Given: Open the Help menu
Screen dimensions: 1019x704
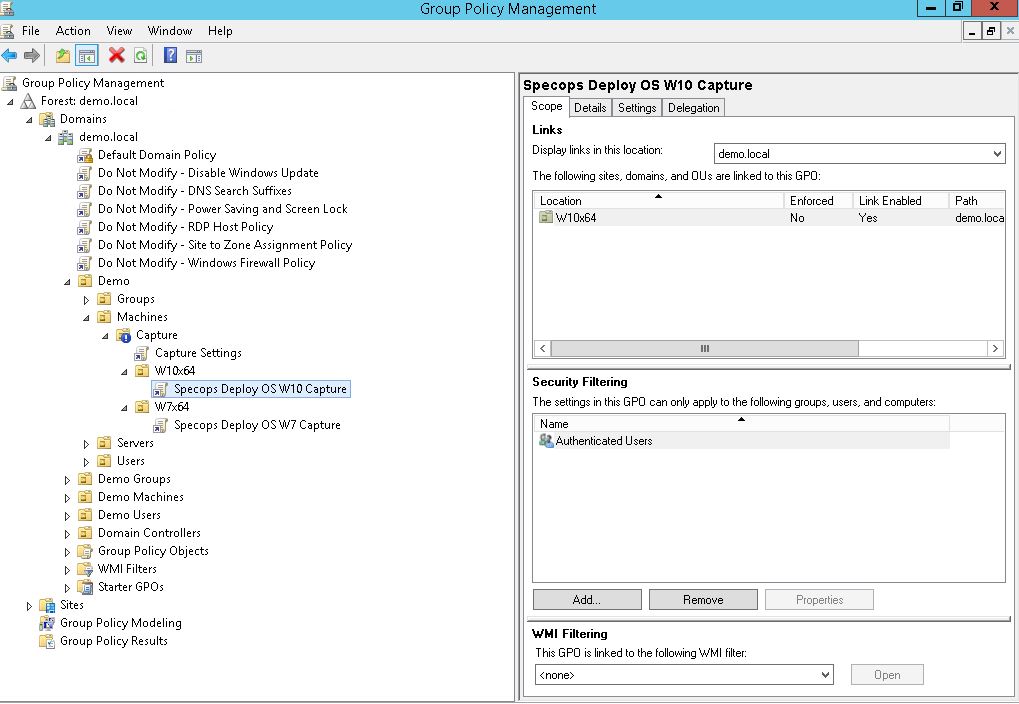Looking at the screenshot, I should tap(220, 31).
